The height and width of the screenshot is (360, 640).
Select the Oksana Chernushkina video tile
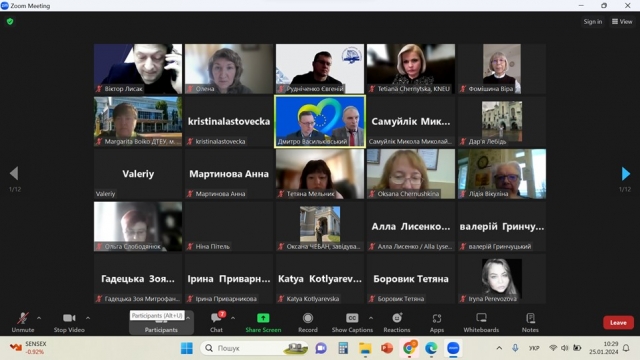click(x=411, y=174)
